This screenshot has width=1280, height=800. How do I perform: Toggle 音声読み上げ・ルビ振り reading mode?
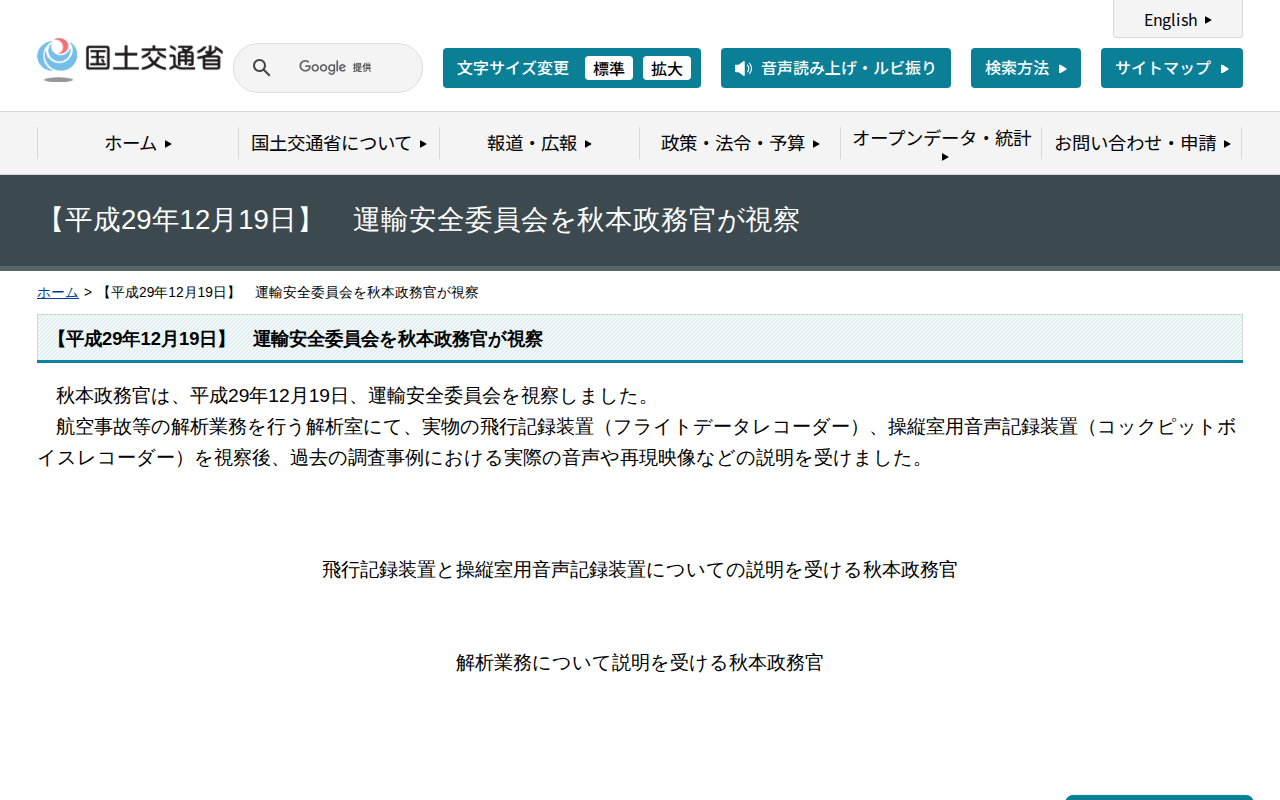pos(836,68)
